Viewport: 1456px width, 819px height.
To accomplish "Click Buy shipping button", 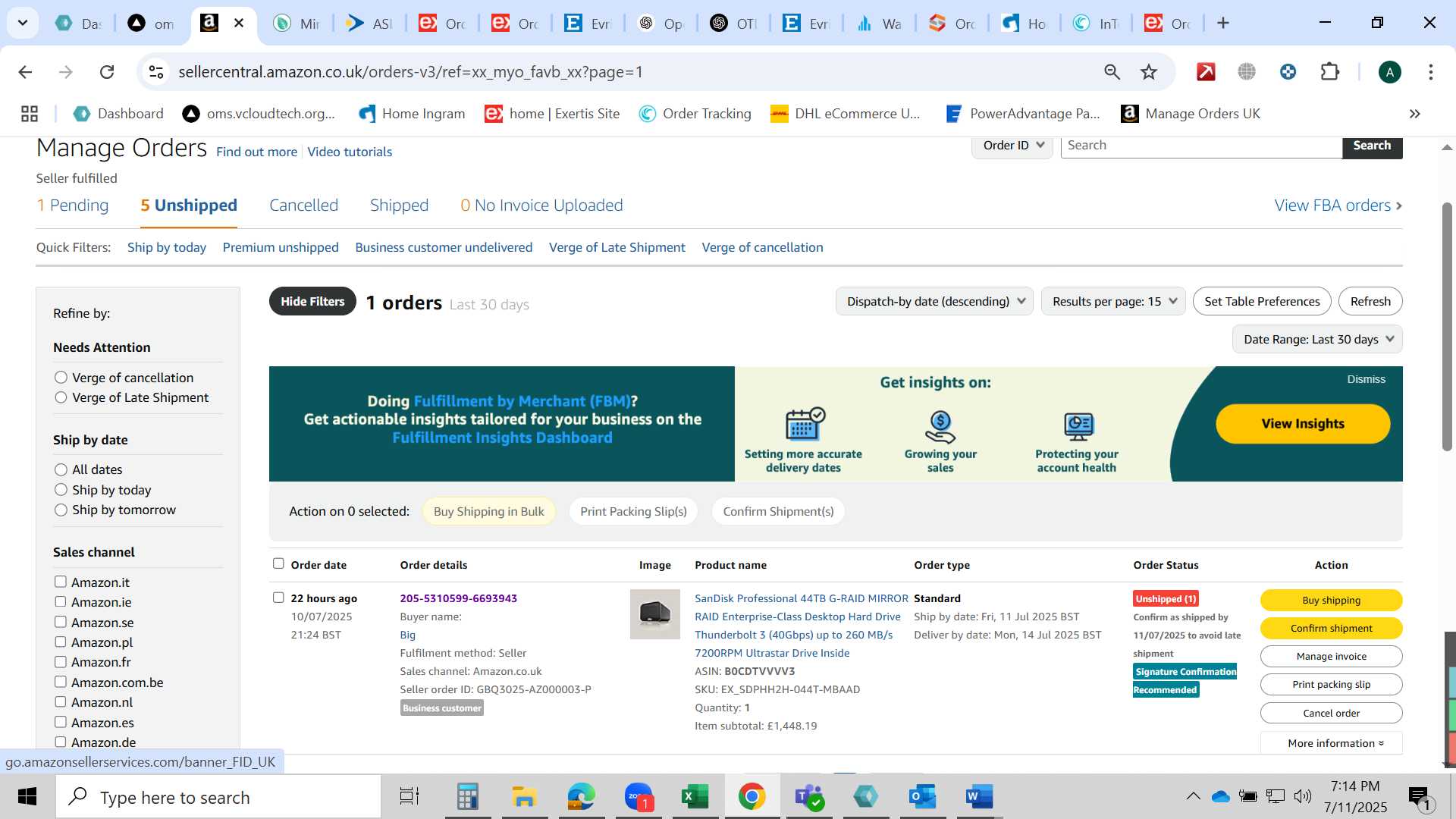I will 1331,600.
